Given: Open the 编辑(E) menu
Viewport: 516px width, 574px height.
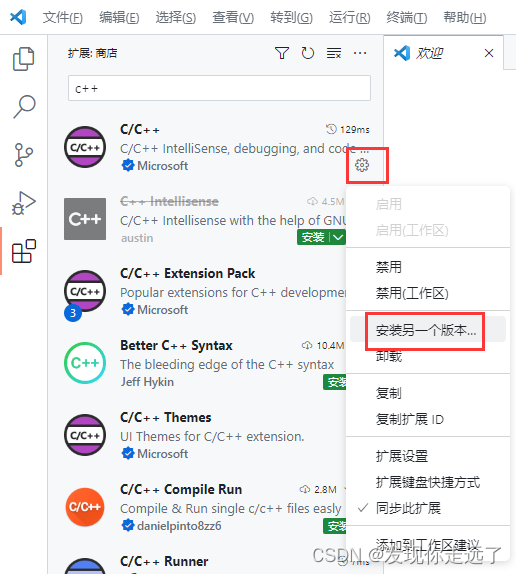Looking at the screenshot, I should [x=119, y=17].
